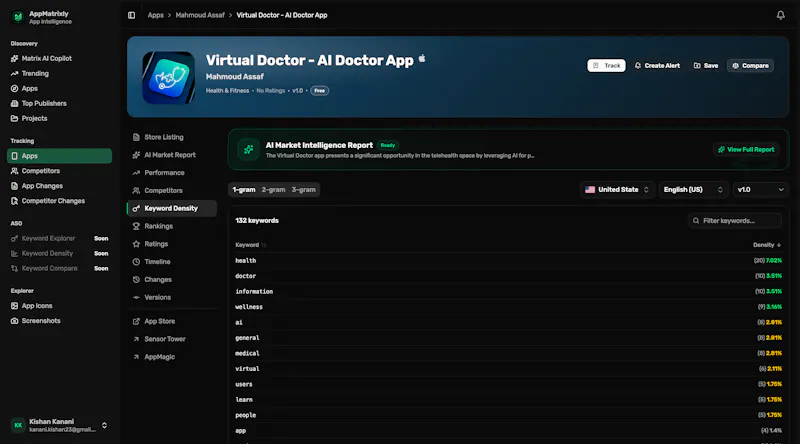Click Keyword Compare Soon item
The height and width of the screenshot is (444, 800).
click(59, 268)
